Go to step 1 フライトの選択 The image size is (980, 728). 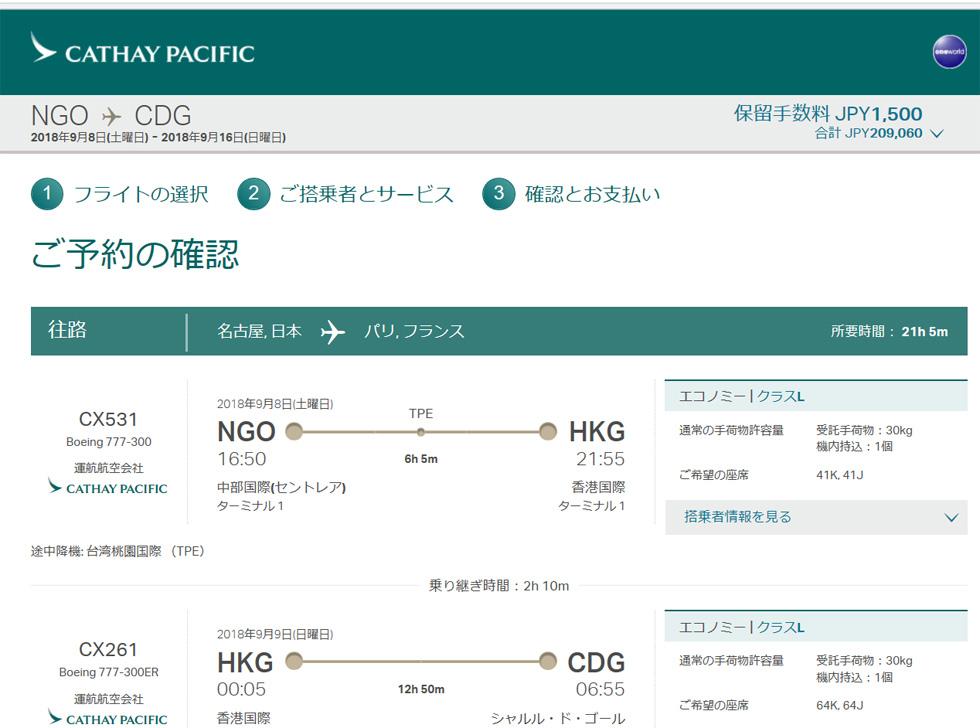click(119, 194)
